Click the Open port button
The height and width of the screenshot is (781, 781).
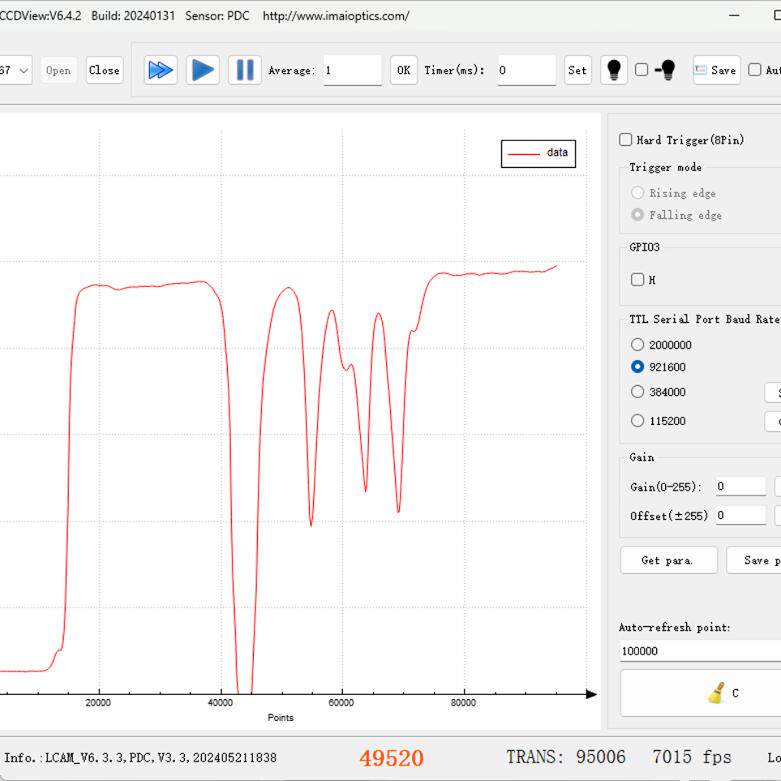58,70
